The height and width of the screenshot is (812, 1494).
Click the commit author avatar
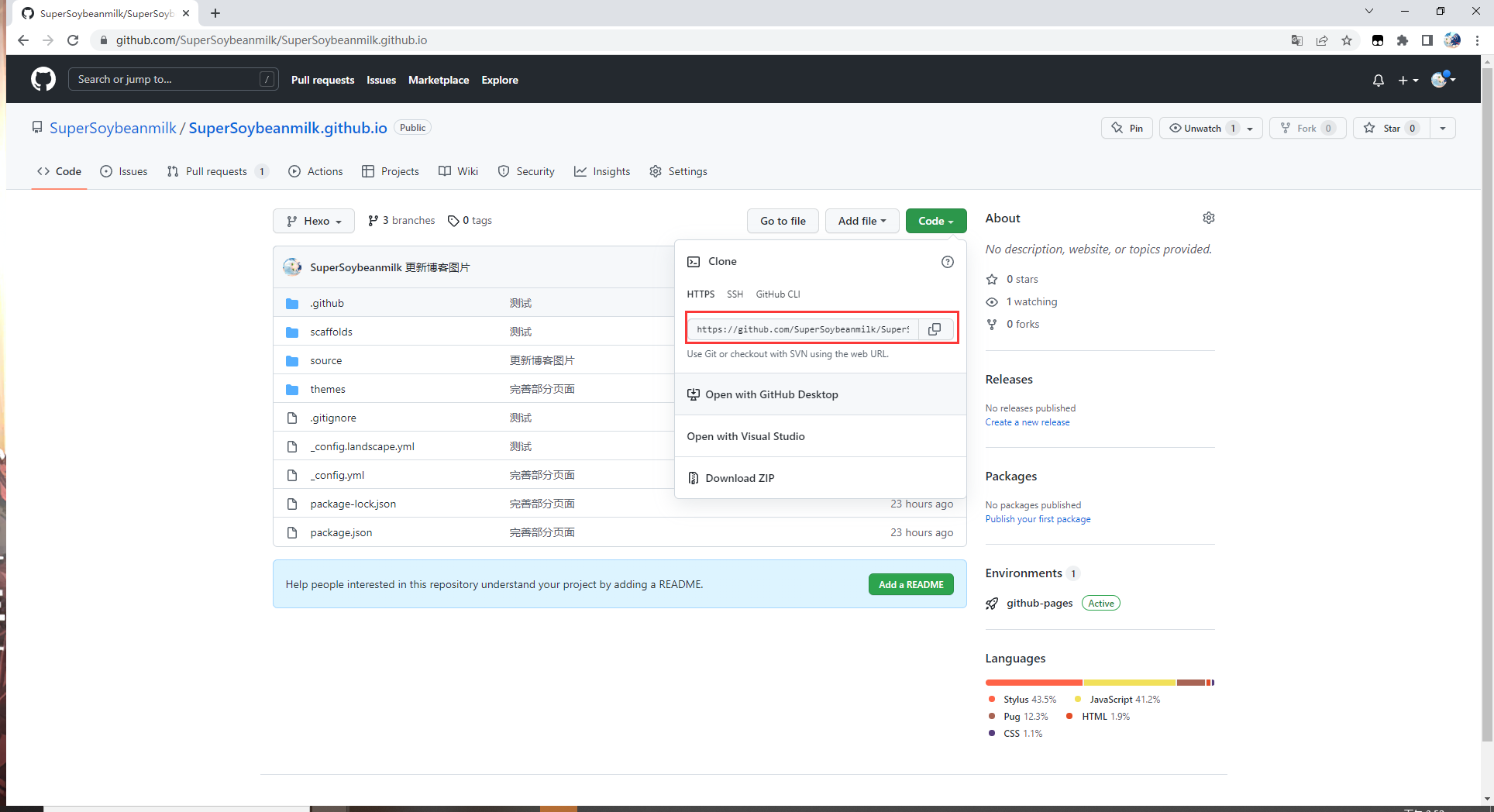tap(292, 267)
